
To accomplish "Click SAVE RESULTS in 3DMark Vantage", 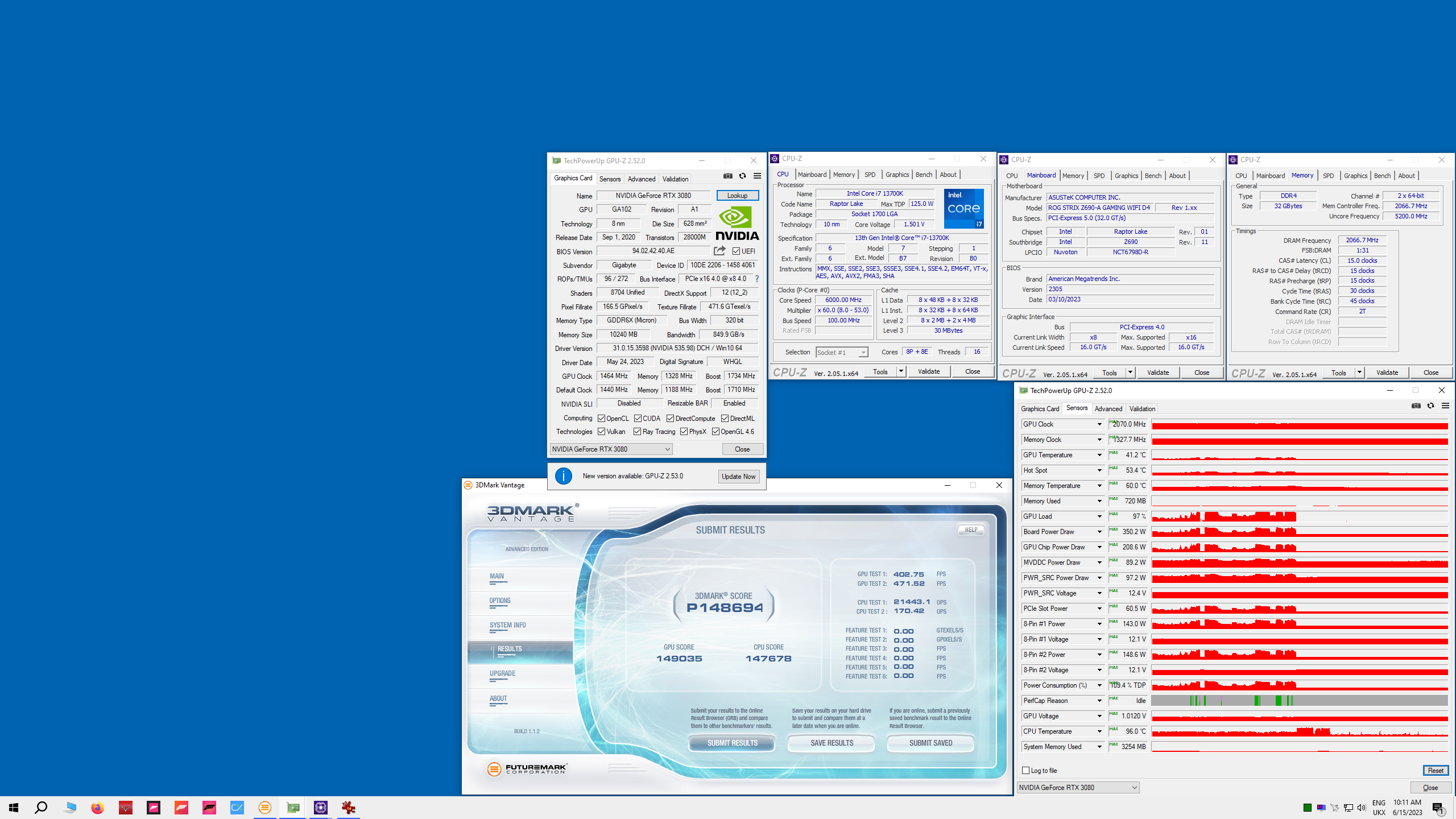I will [x=832, y=743].
